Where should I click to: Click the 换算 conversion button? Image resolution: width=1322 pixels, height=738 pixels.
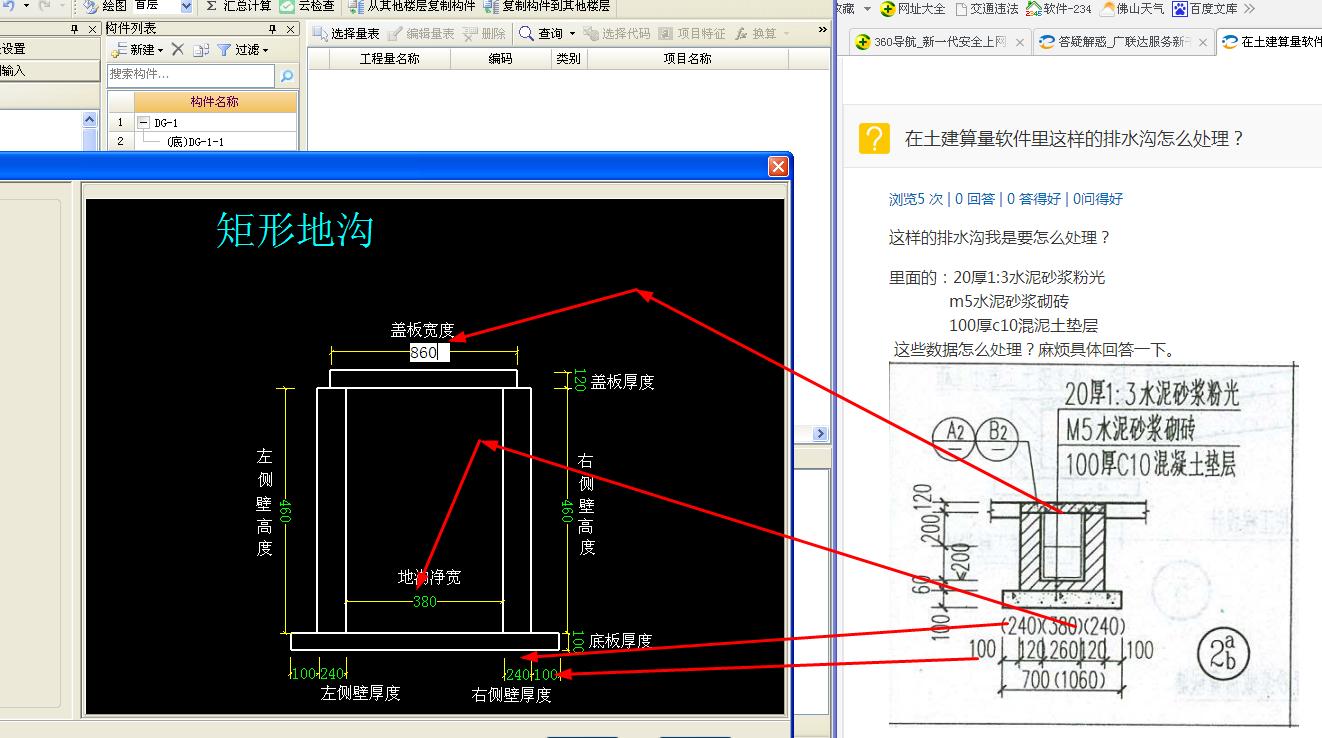tap(758, 34)
